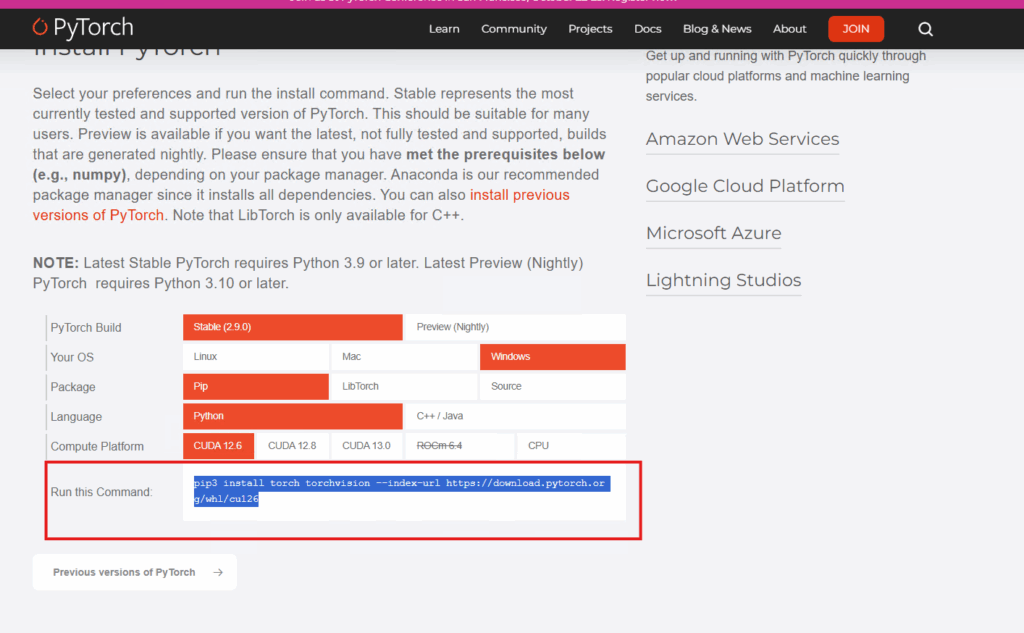Image resolution: width=1024 pixels, height=633 pixels.
Task: Open the Amazon Web Services link
Action: coord(742,140)
